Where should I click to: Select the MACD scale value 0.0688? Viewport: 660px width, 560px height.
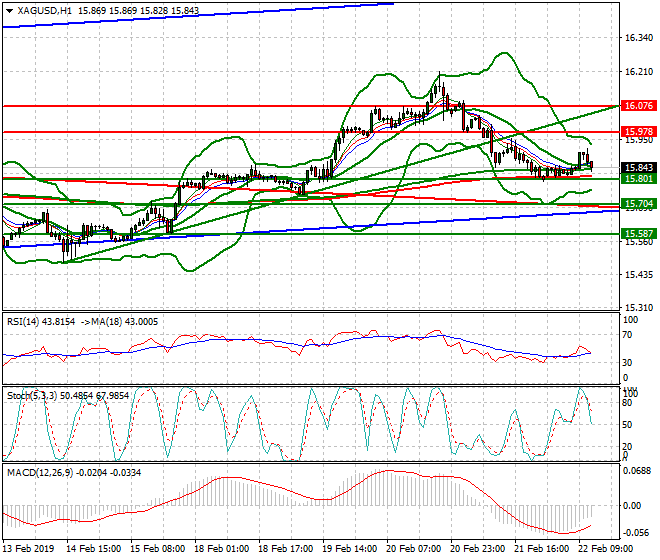(x=637, y=471)
